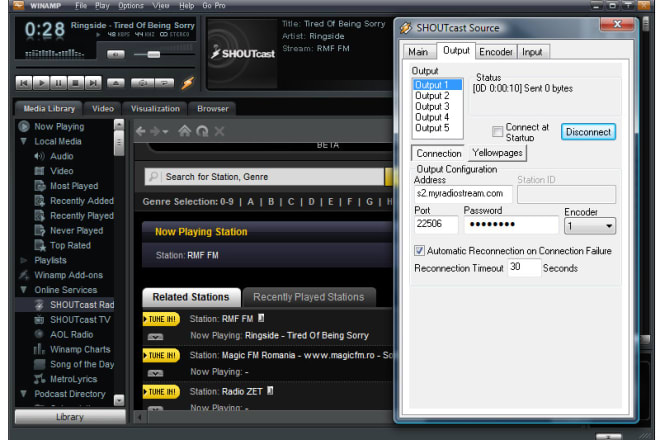Click the Library button at bottom
The image size is (660, 440).
(x=70, y=417)
